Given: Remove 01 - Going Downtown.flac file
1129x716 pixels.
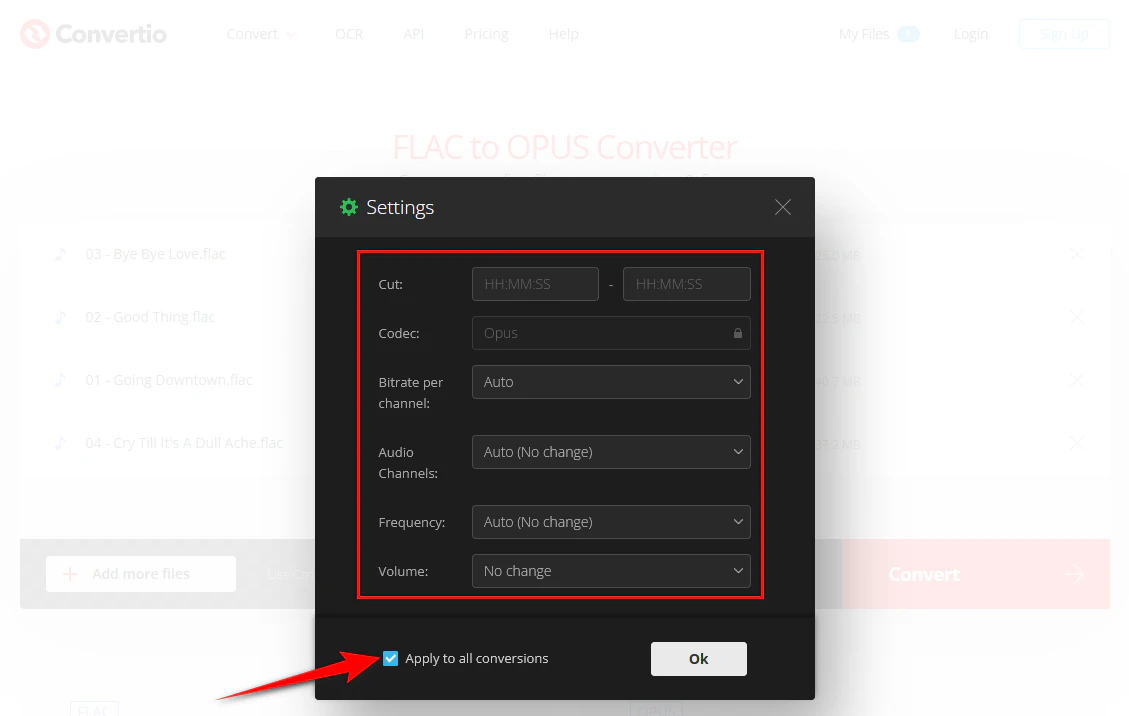Looking at the screenshot, I should [x=1076, y=380].
